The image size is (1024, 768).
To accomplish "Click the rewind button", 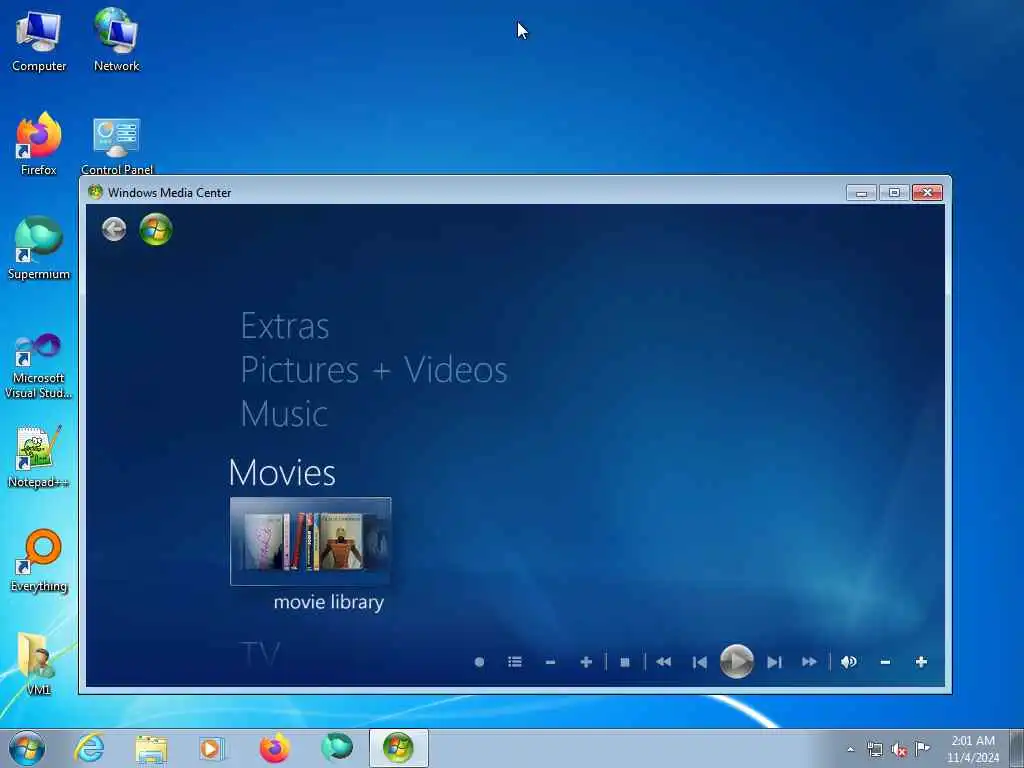I will [x=664, y=662].
